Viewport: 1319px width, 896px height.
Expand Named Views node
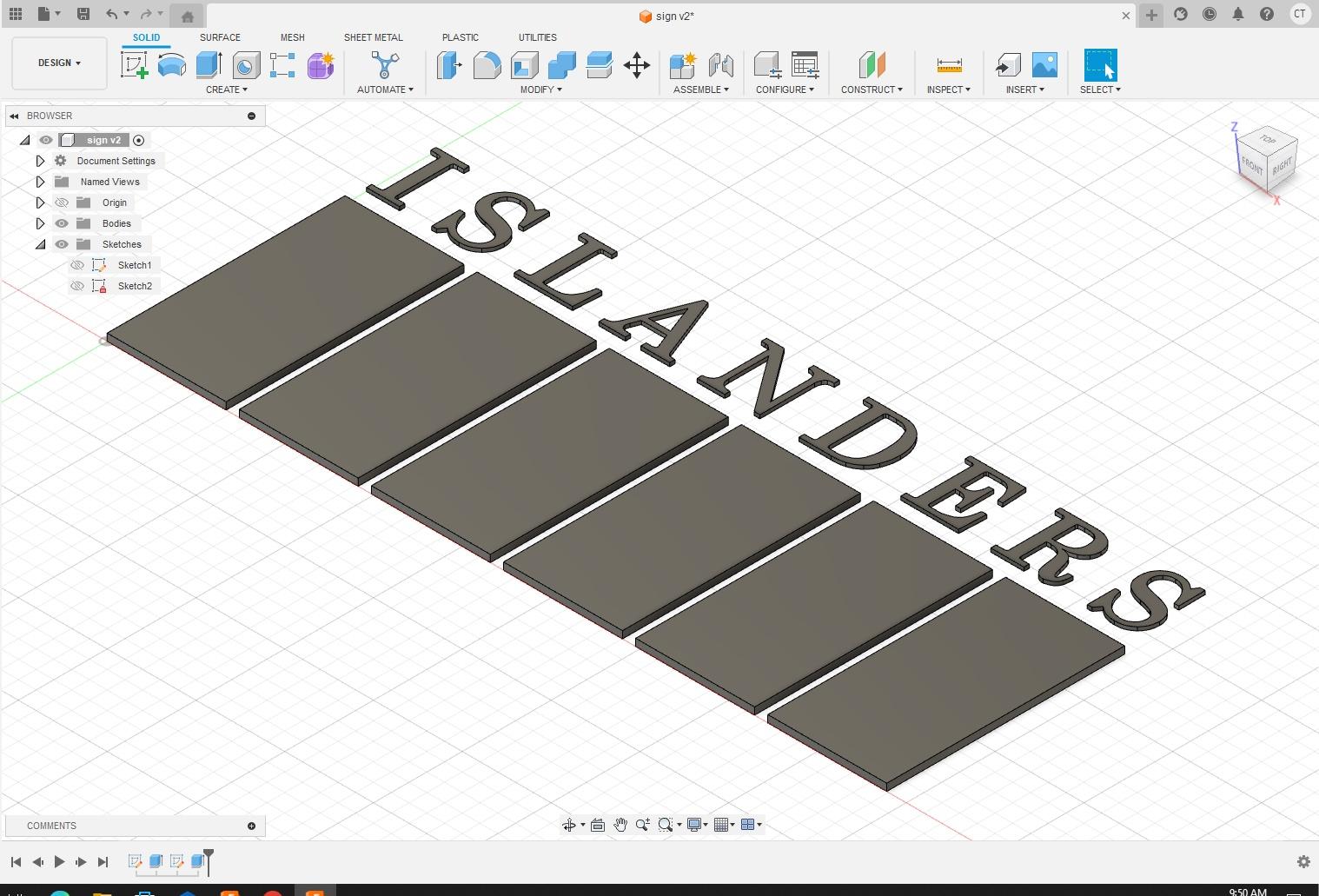tap(40, 182)
